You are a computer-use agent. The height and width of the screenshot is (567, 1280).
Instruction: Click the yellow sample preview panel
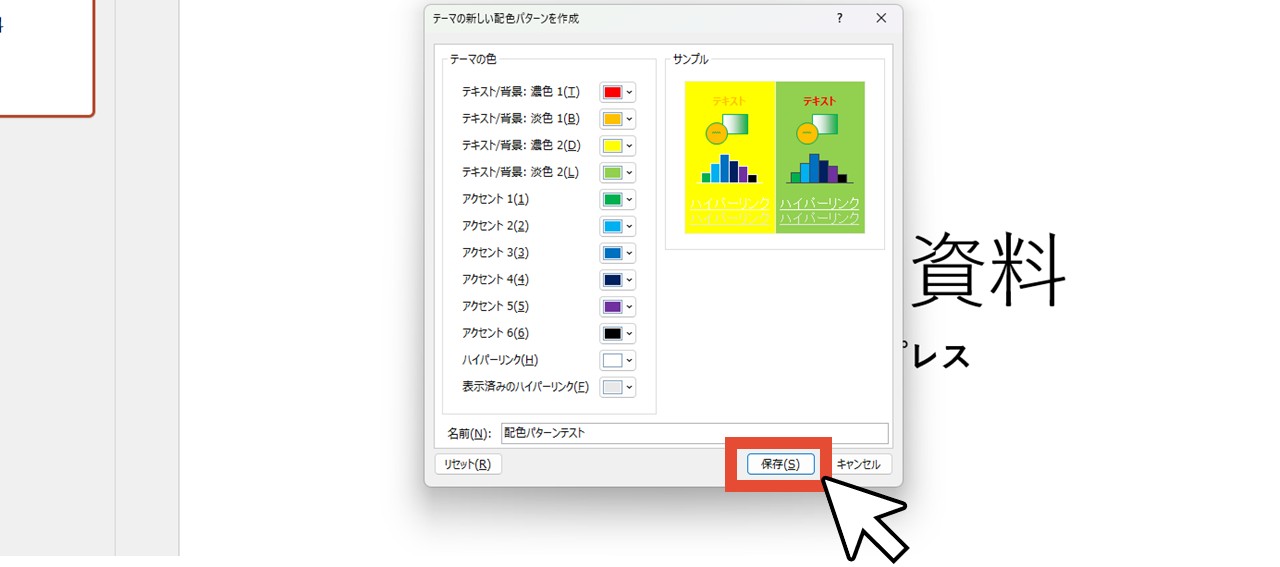click(729, 157)
